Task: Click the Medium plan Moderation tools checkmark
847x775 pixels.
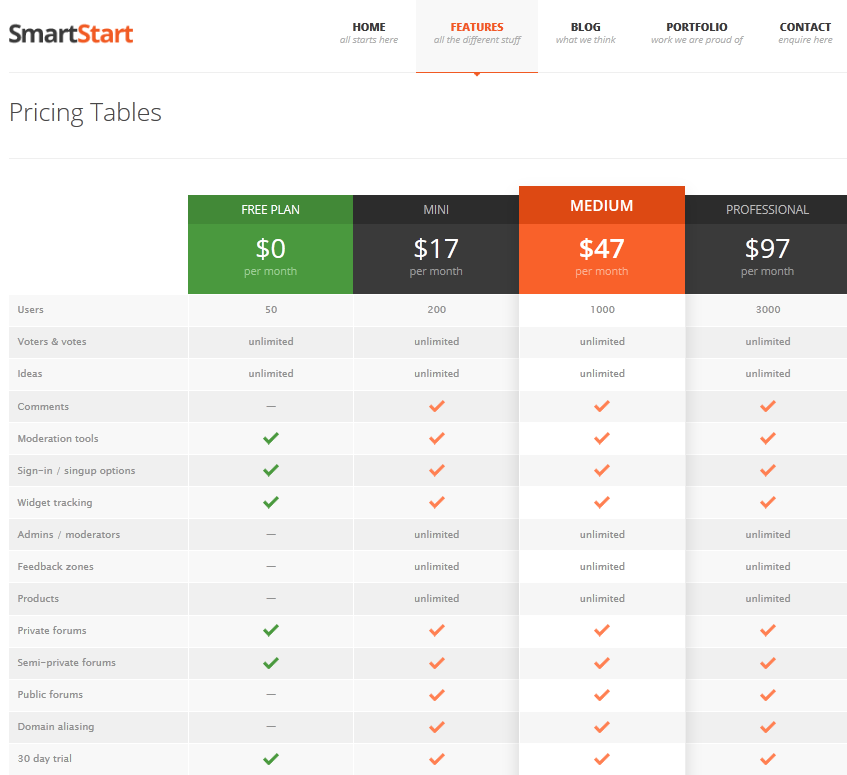Action: point(602,439)
